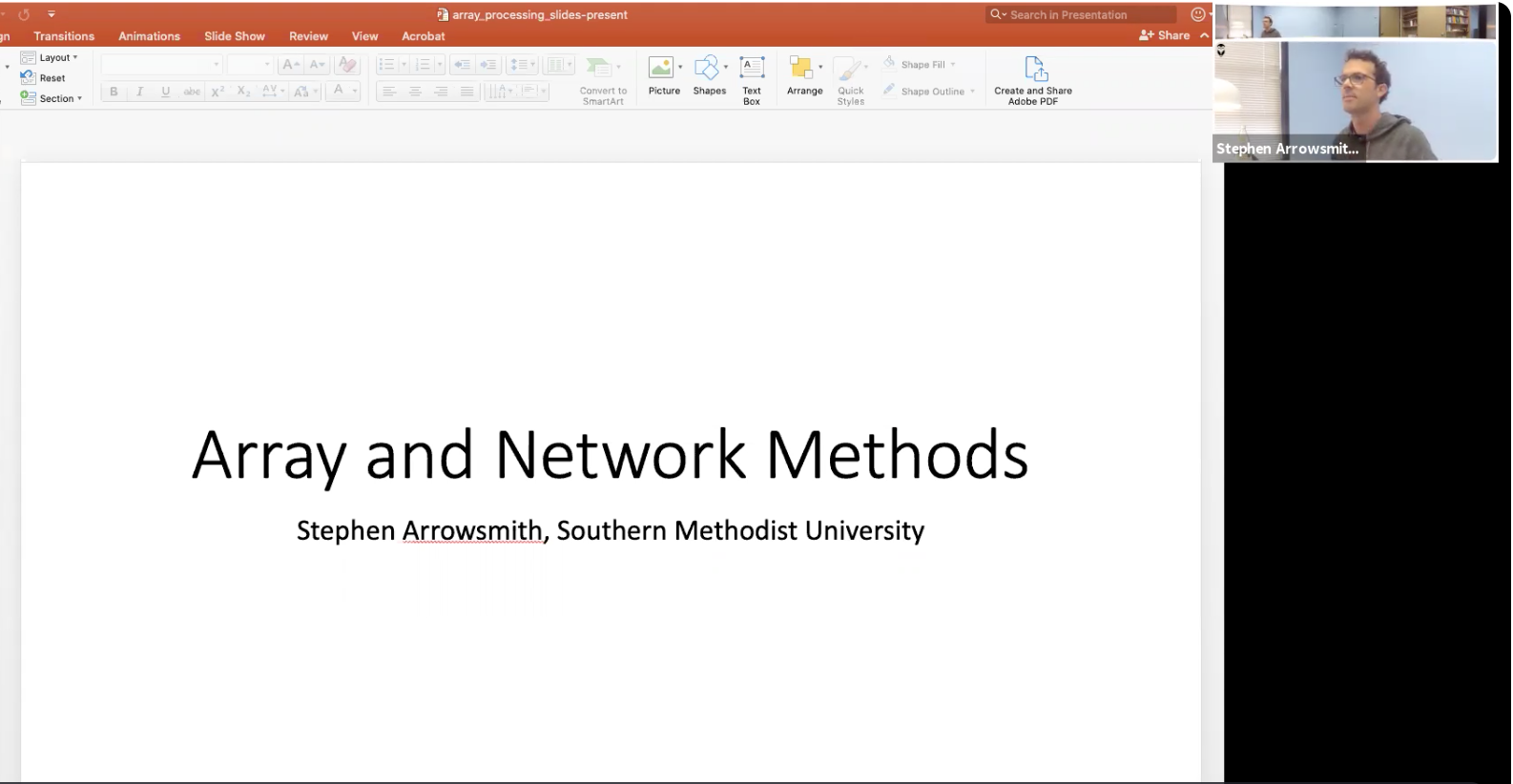The image size is (1513, 784).
Task: Insert a Text Box
Action: [x=752, y=76]
